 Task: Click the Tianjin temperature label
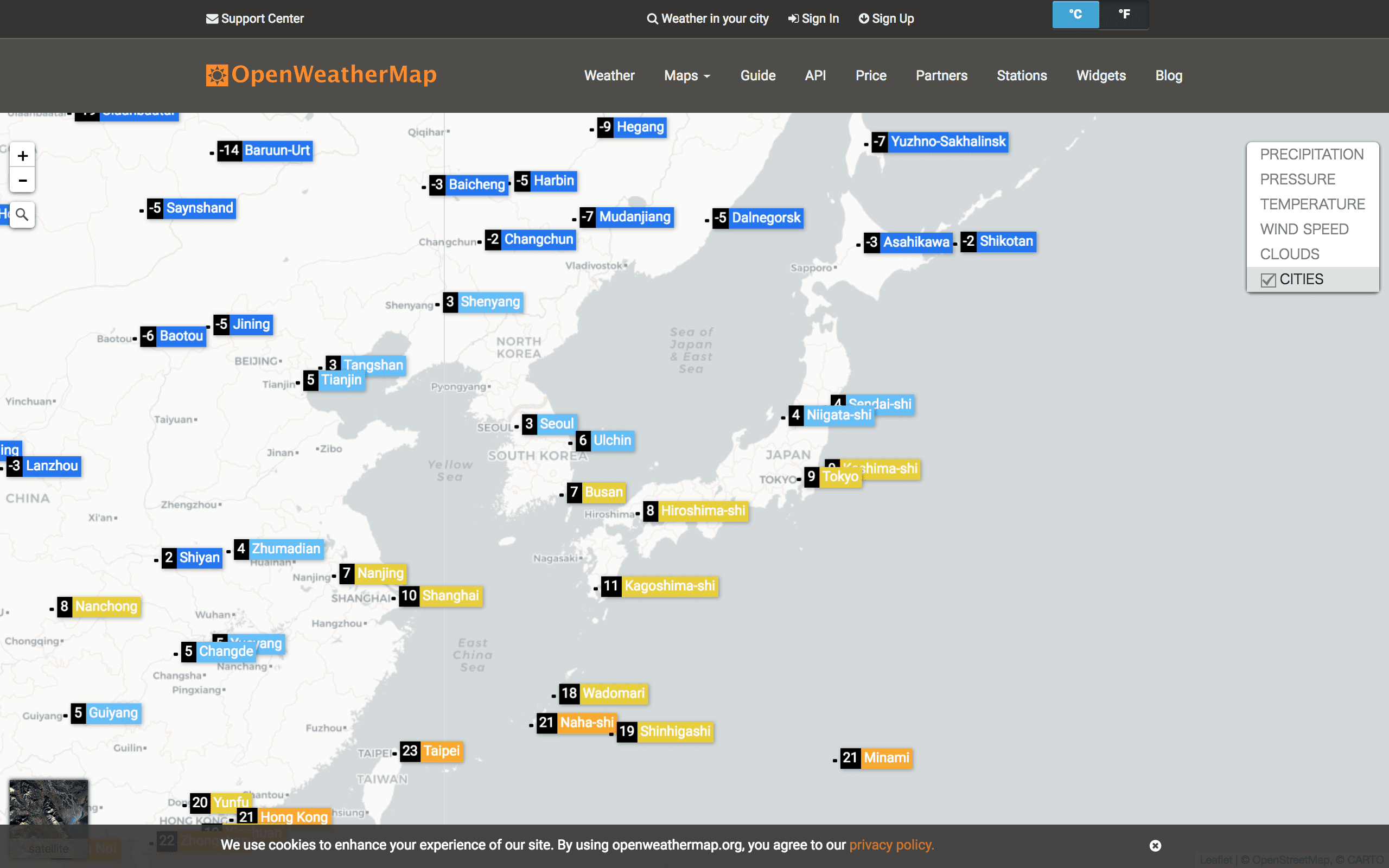click(334, 380)
